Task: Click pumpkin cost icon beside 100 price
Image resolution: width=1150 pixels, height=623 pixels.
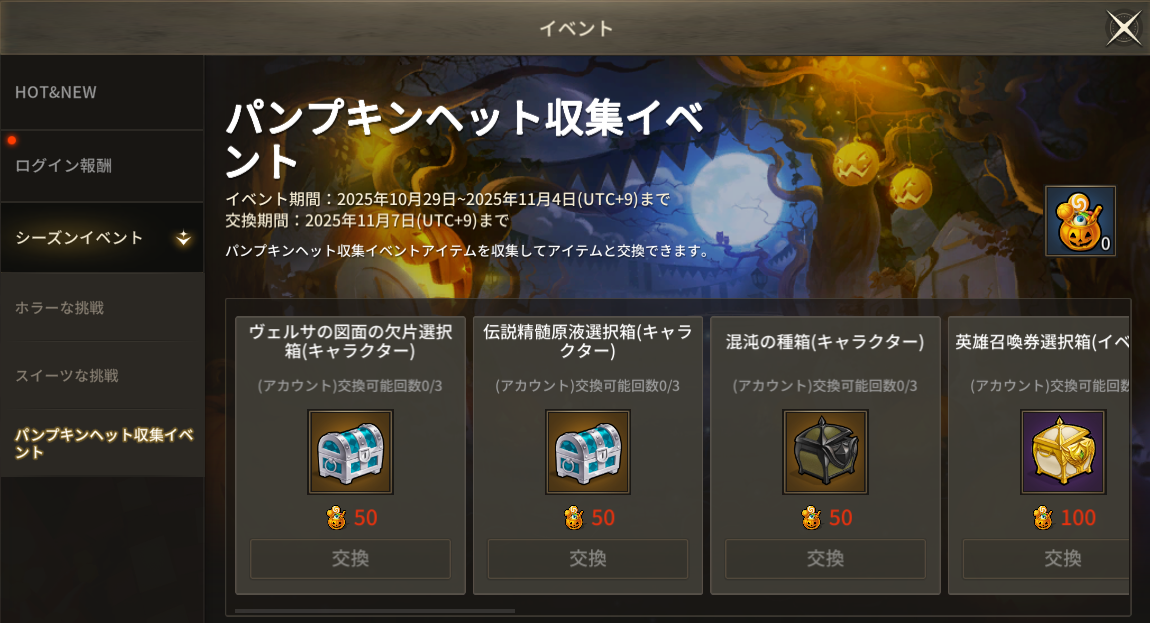Action: 1042,518
